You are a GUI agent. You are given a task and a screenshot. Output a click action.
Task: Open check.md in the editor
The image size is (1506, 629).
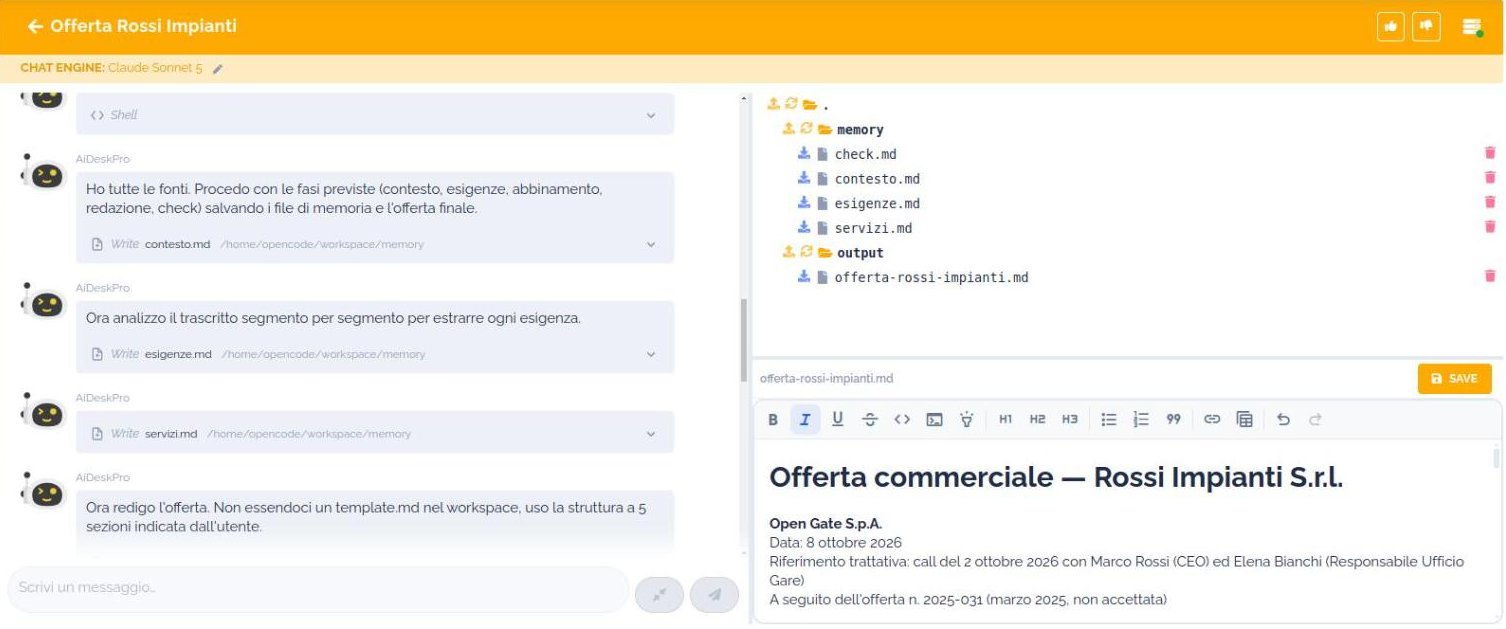point(865,154)
